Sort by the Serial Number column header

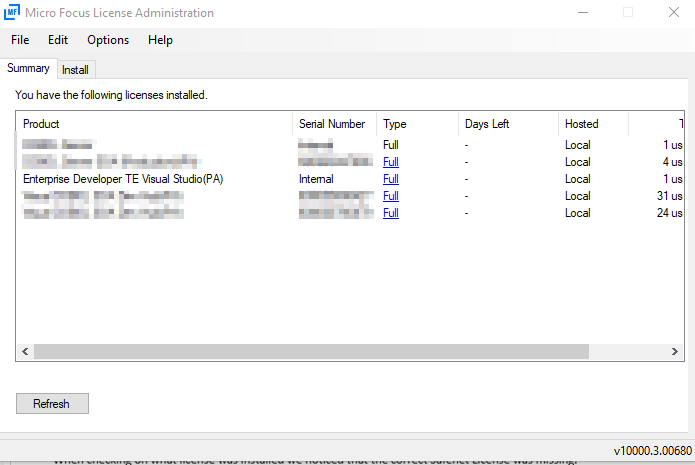[335, 124]
